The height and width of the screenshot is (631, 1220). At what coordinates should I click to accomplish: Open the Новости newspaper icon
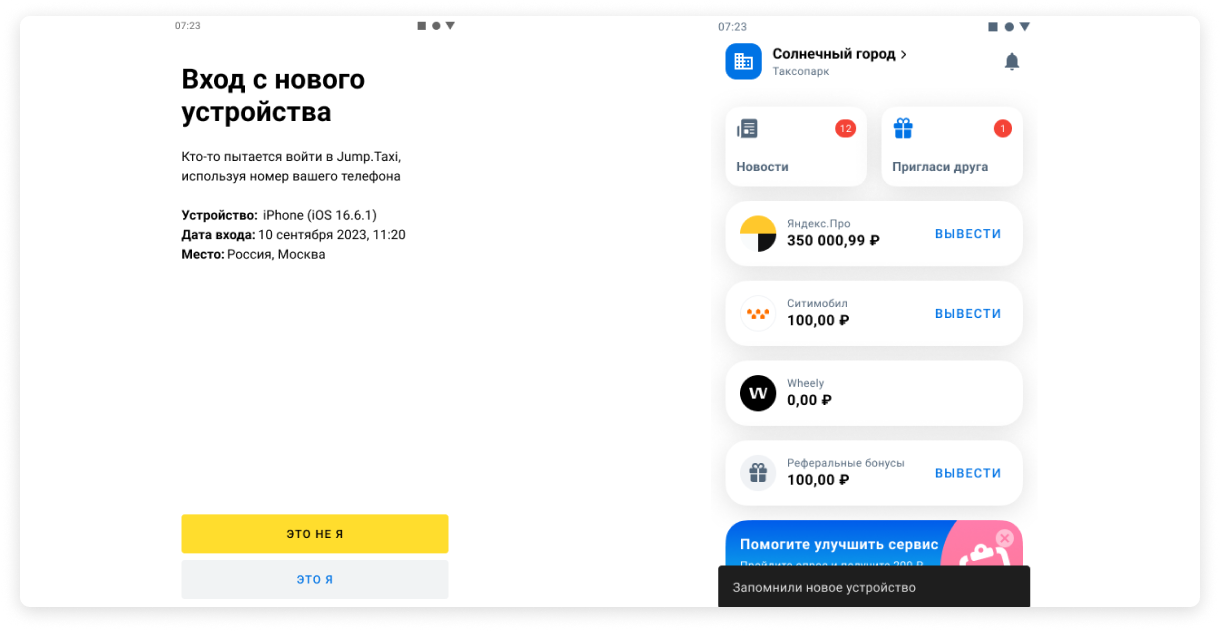tap(747, 128)
